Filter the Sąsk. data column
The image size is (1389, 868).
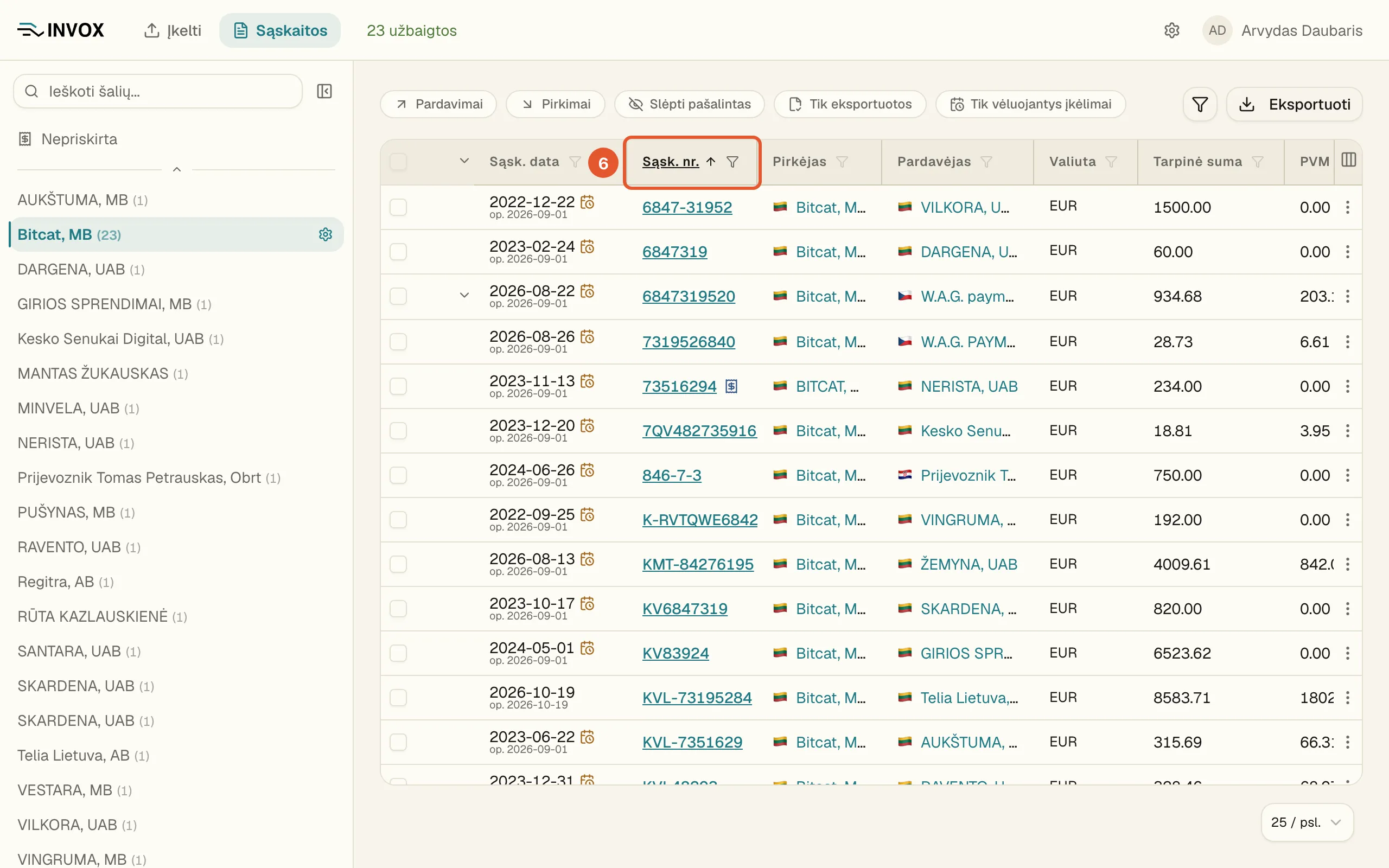[x=575, y=162]
